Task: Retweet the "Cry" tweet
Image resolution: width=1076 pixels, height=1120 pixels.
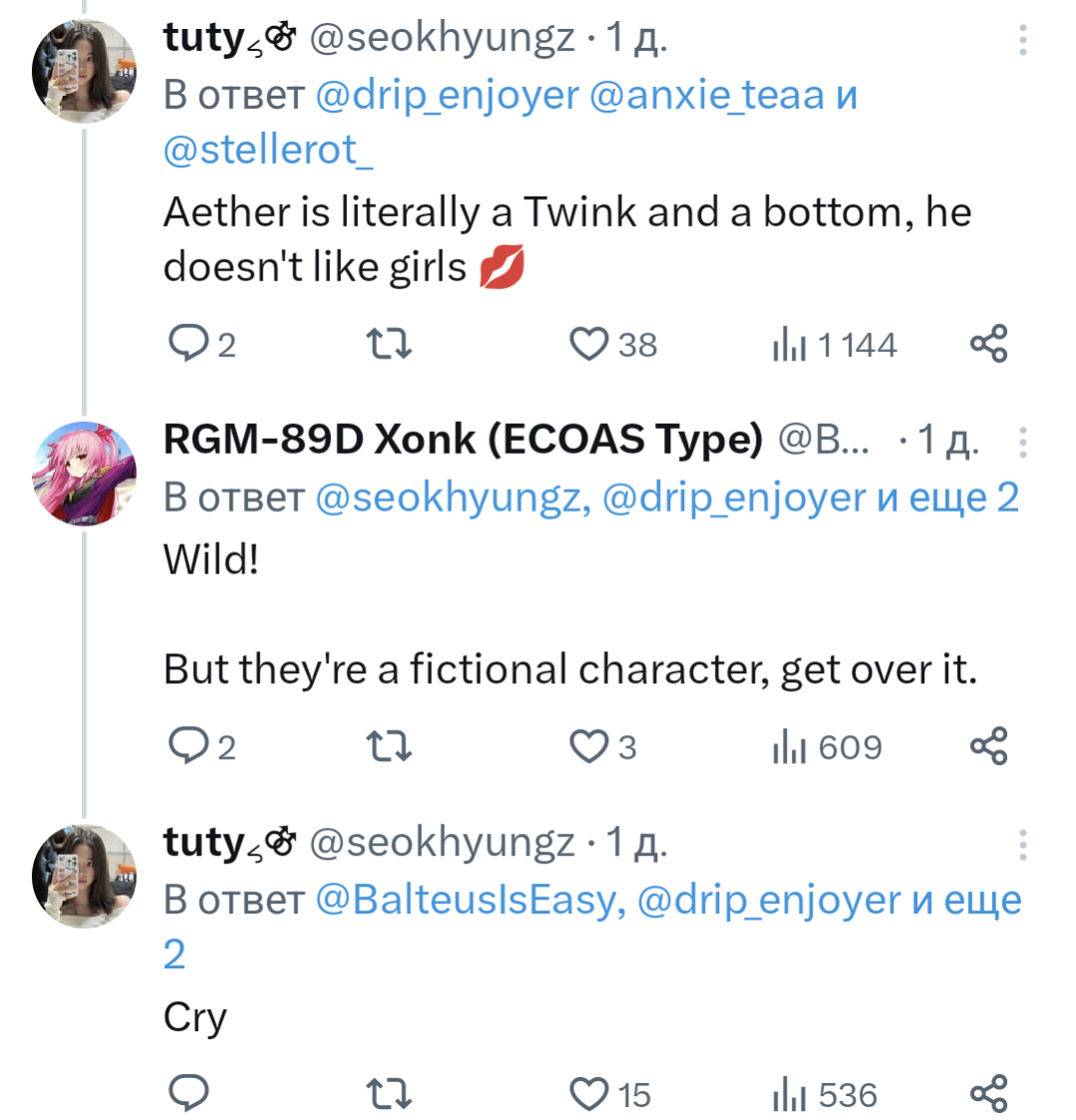Action: (x=389, y=1094)
